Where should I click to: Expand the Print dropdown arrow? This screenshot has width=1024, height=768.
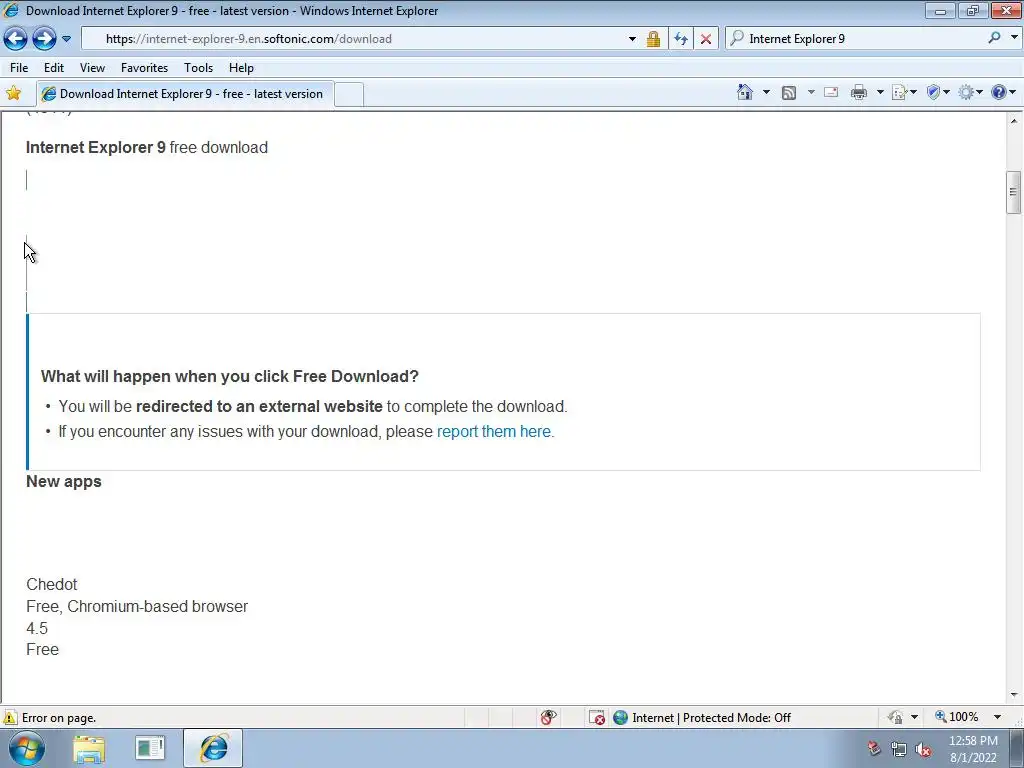880,93
